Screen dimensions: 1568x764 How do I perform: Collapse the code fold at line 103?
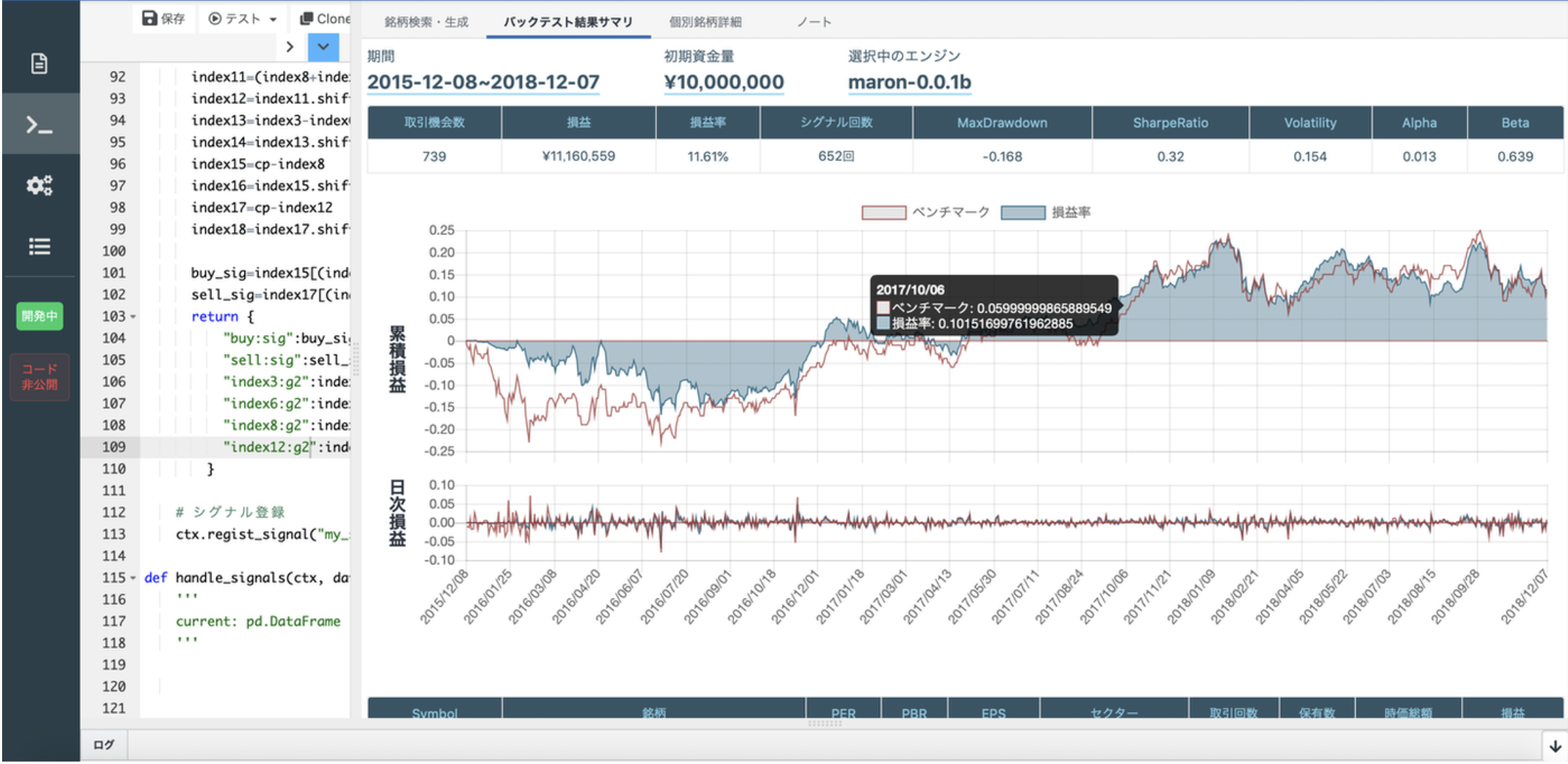click(x=133, y=317)
